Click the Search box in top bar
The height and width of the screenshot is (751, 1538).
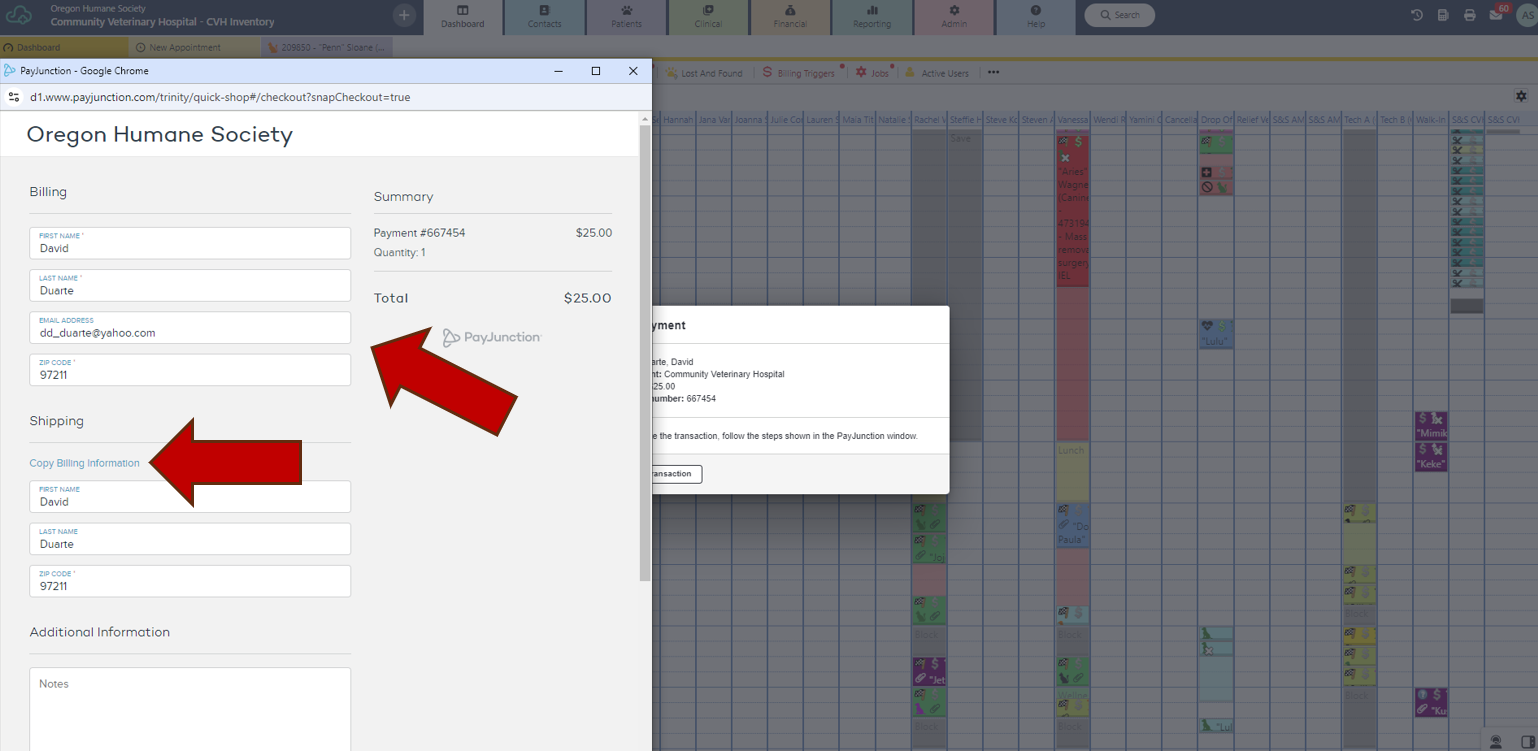(x=1119, y=15)
